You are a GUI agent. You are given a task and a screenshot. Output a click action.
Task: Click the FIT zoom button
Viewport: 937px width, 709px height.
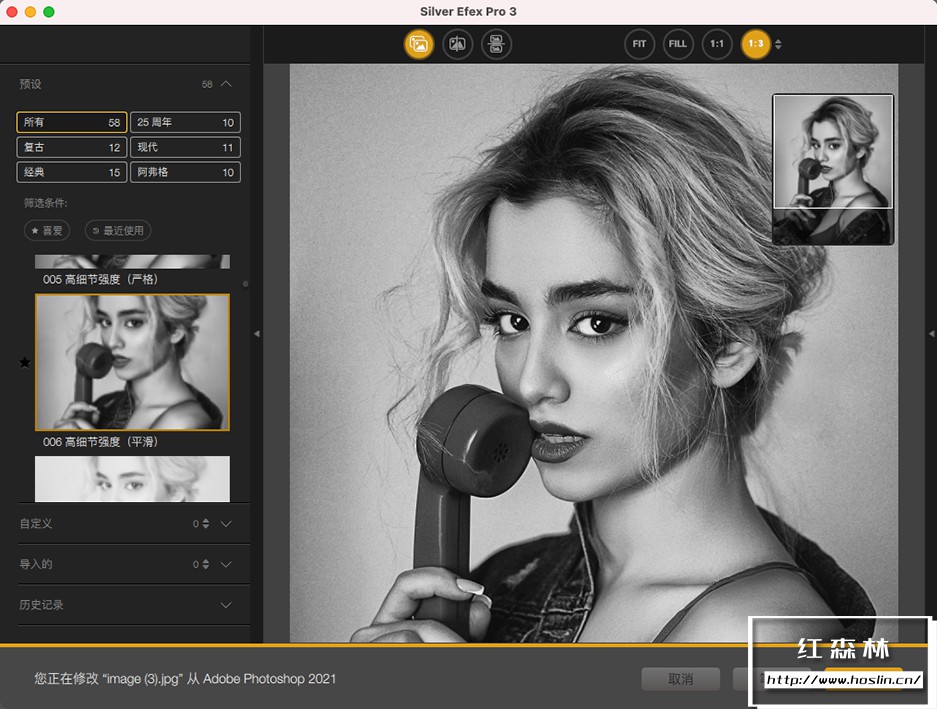coord(639,44)
